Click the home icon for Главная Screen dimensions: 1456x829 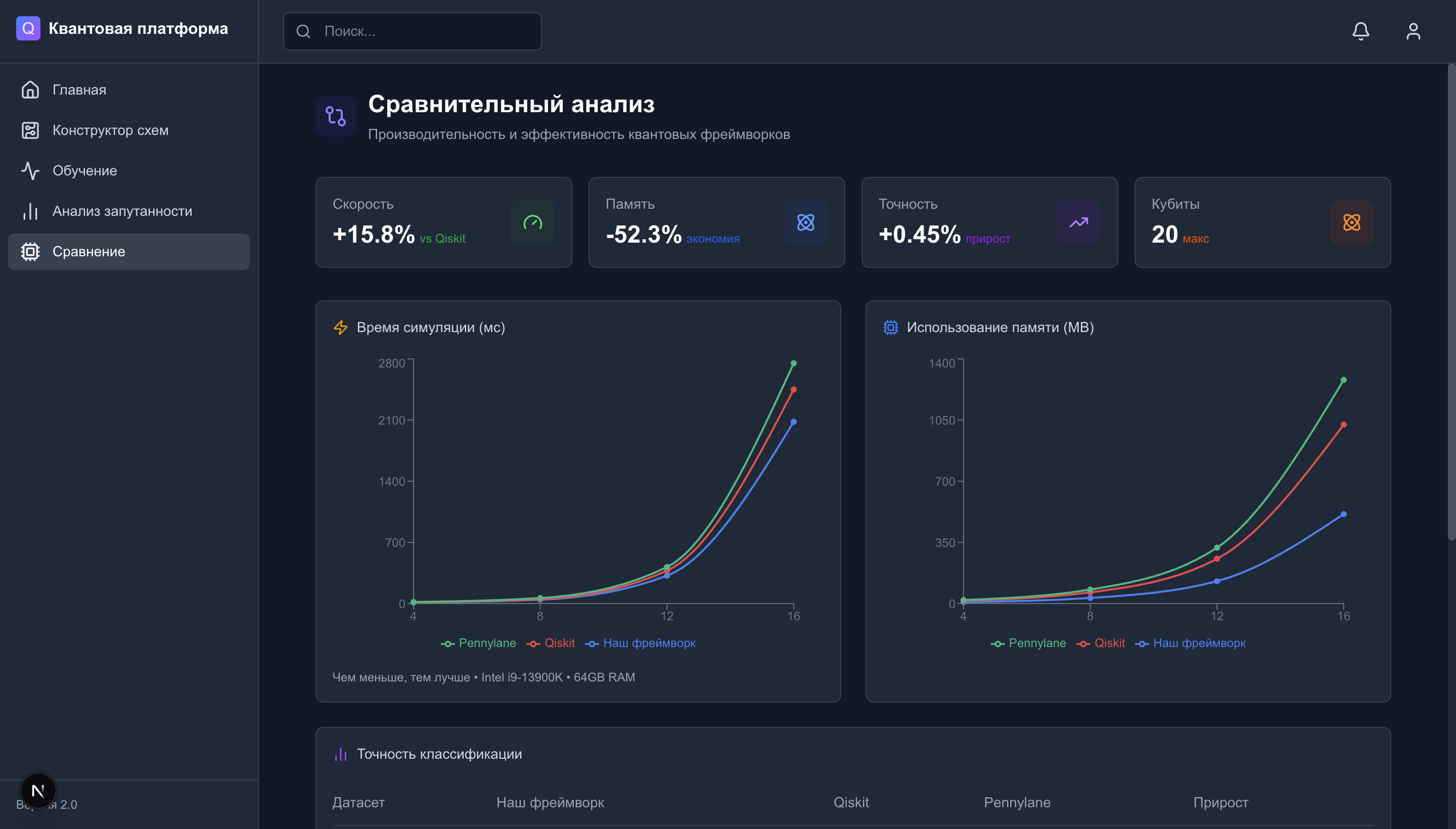point(30,90)
